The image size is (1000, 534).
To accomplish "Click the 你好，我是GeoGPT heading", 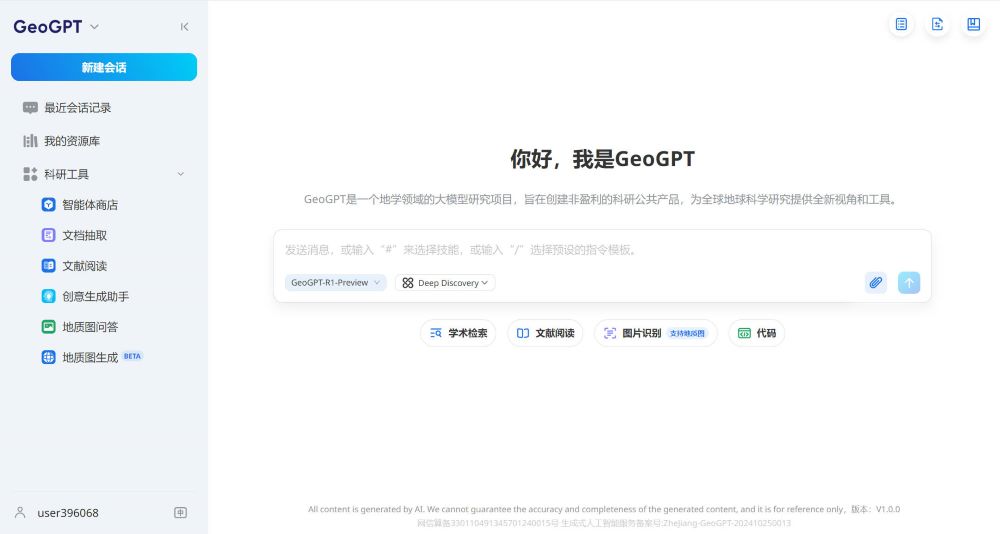I will point(602,159).
